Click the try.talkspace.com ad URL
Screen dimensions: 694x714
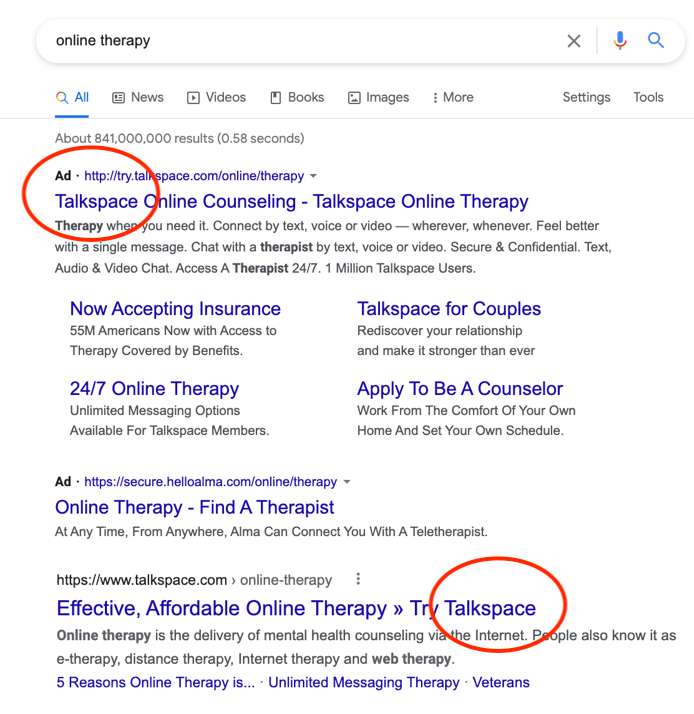[194, 176]
